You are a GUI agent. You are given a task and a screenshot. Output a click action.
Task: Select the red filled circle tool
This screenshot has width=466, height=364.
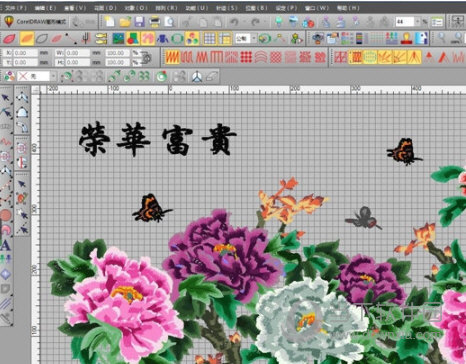(x=6, y=215)
